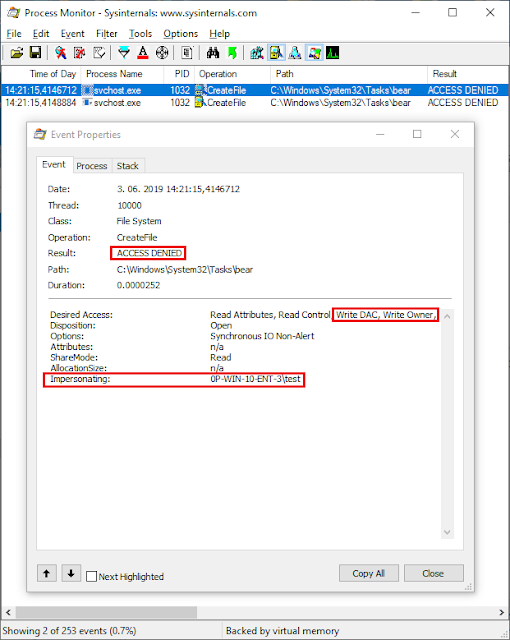The height and width of the screenshot is (640, 510).
Task: Click the Find binoculars toolbar icon
Action: click(x=213, y=53)
